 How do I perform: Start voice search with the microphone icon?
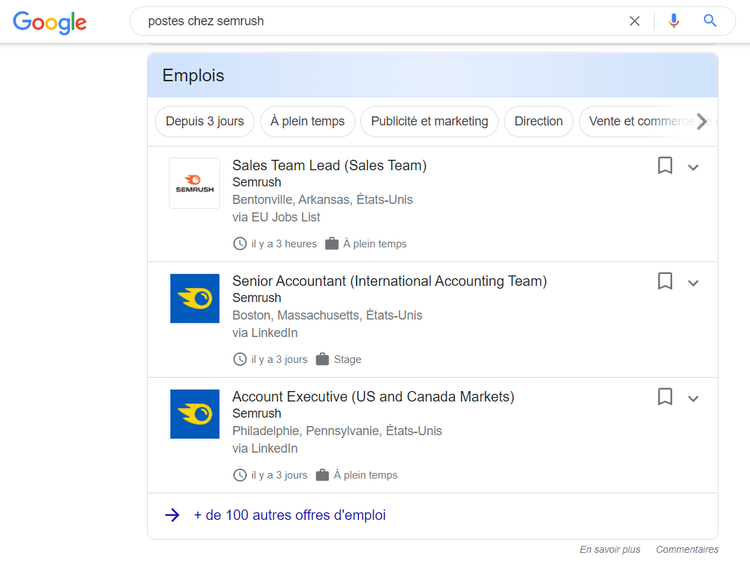tap(673, 21)
